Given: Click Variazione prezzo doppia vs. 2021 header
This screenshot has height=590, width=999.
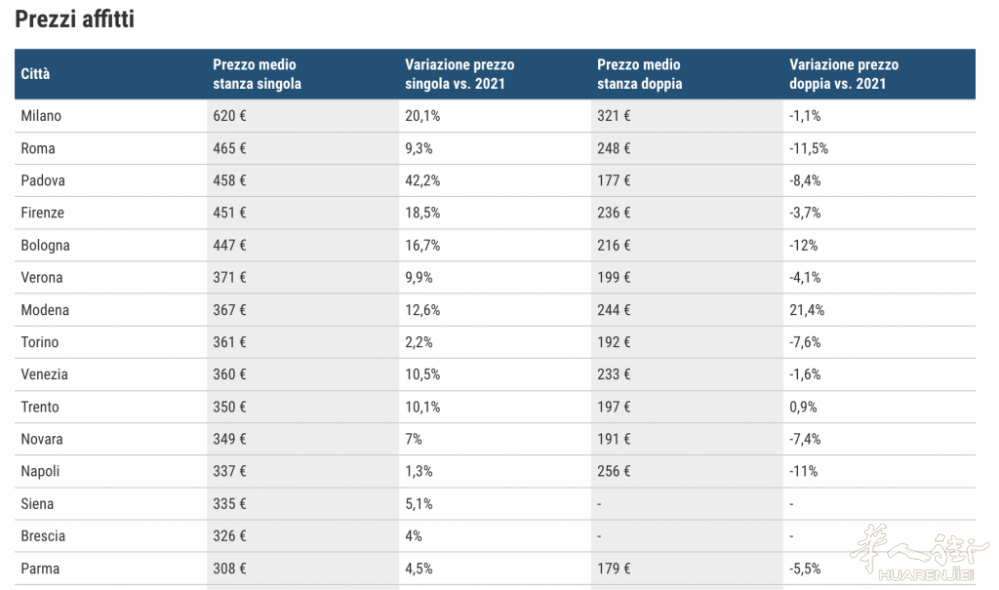Looking at the screenshot, I should [843, 74].
